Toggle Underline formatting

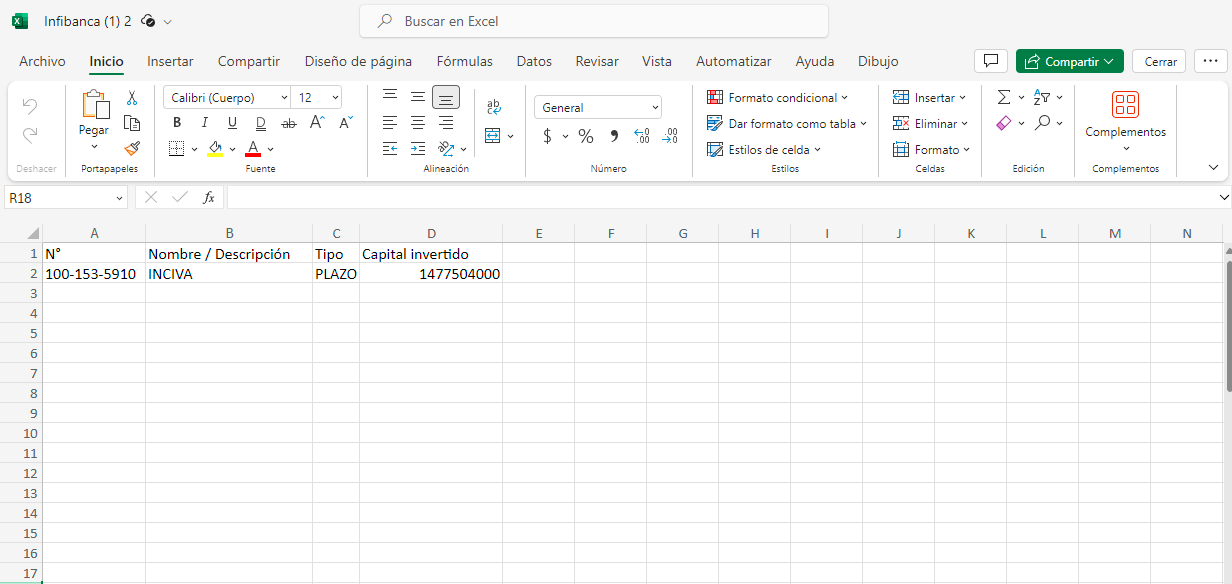233,123
